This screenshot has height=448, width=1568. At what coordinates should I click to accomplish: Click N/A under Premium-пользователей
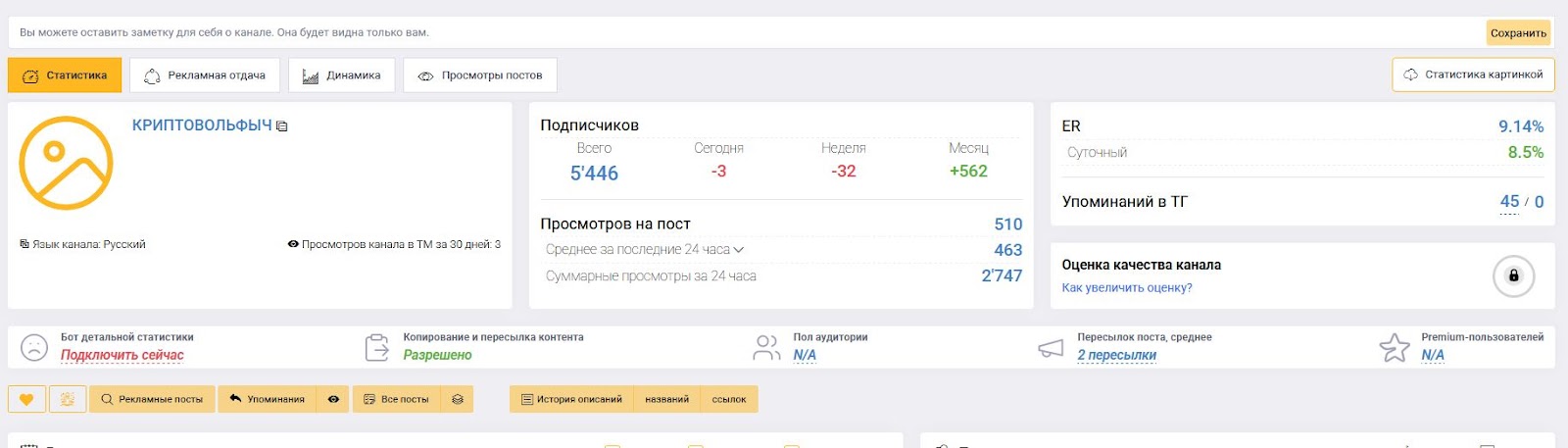pyautogui.click(x=1433, y=355)
